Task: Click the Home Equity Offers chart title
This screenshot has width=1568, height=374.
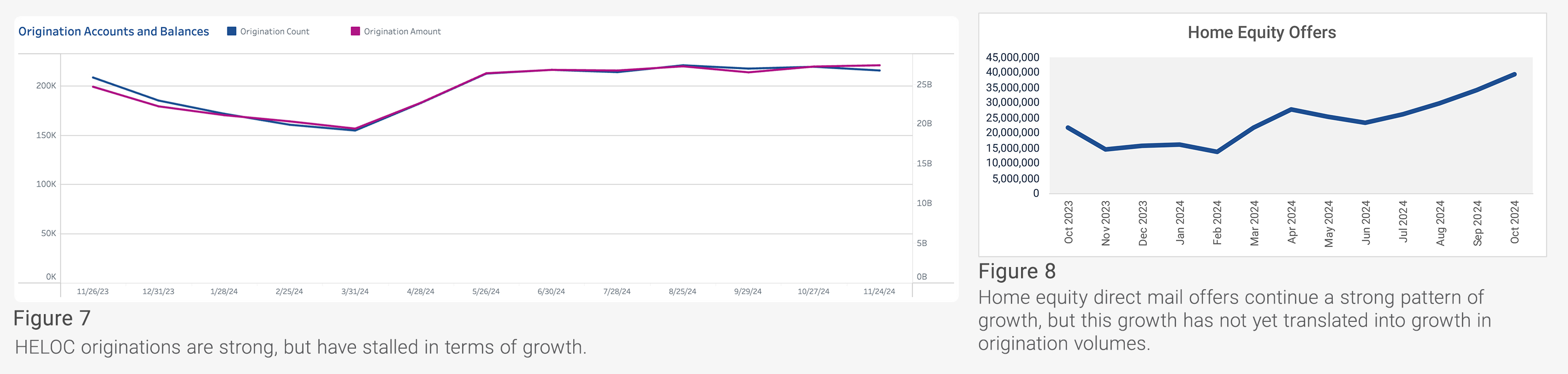Action: (1261, 32)
